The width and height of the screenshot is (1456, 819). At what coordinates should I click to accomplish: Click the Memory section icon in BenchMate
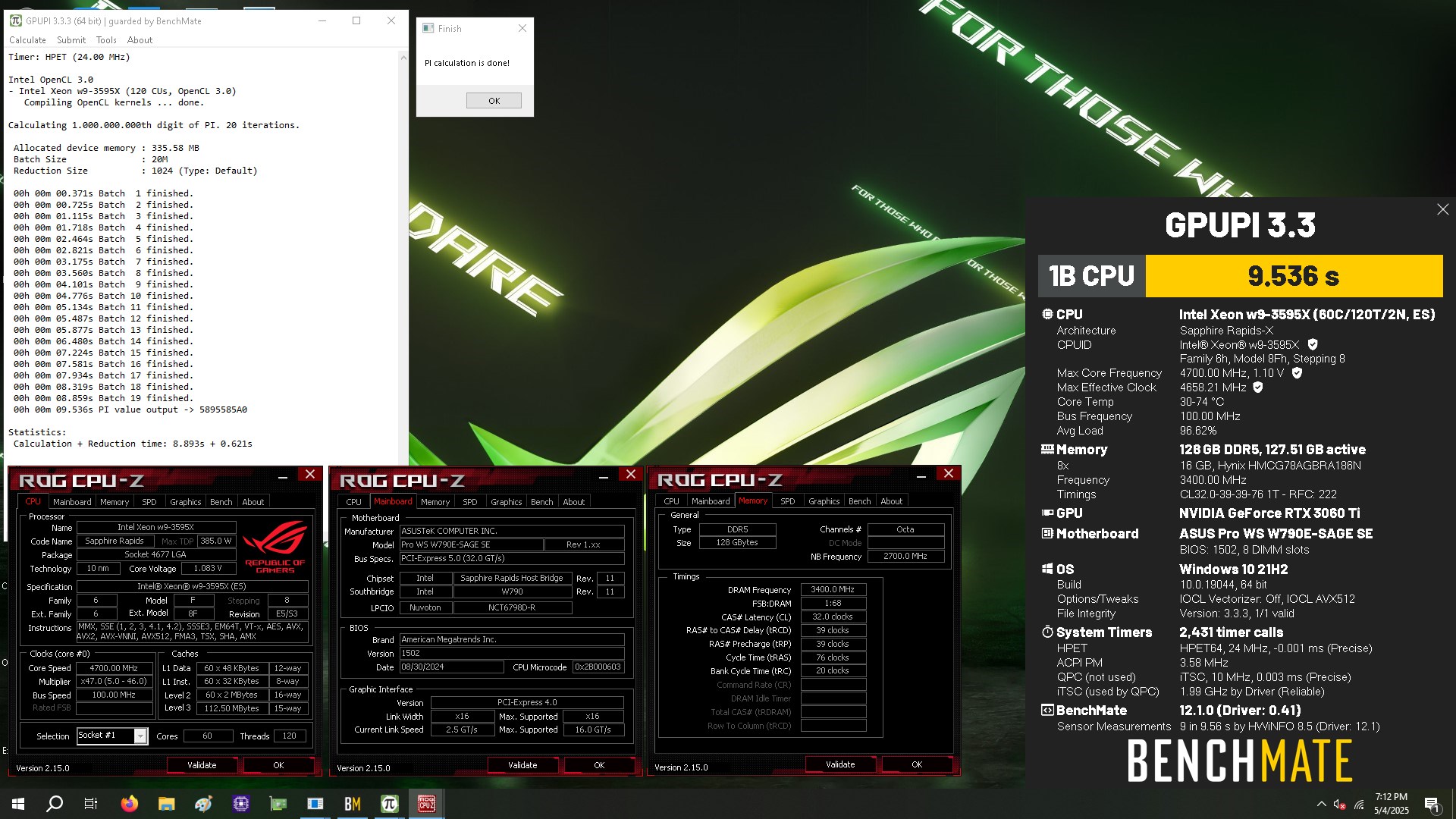point(1047,449)
